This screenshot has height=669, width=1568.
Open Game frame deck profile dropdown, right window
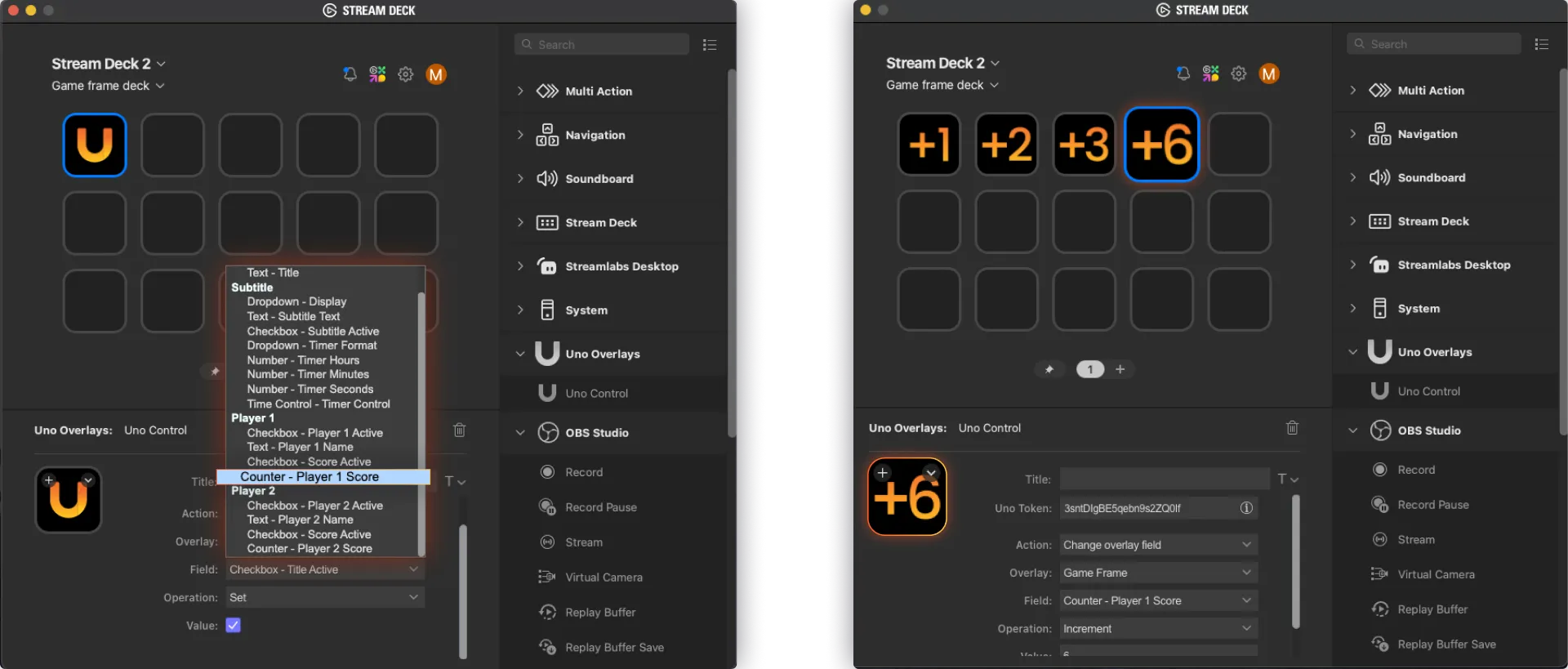point(942,85)
